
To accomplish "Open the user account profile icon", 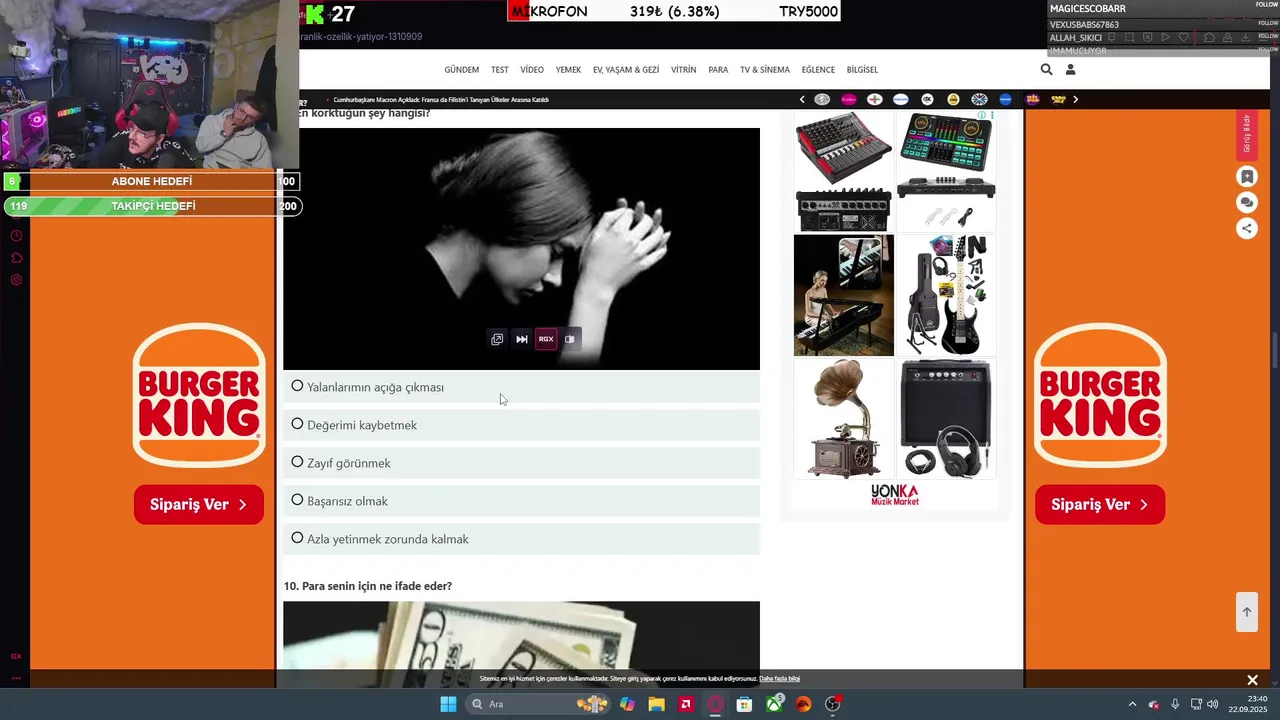I will click(x=1070, y=69).
